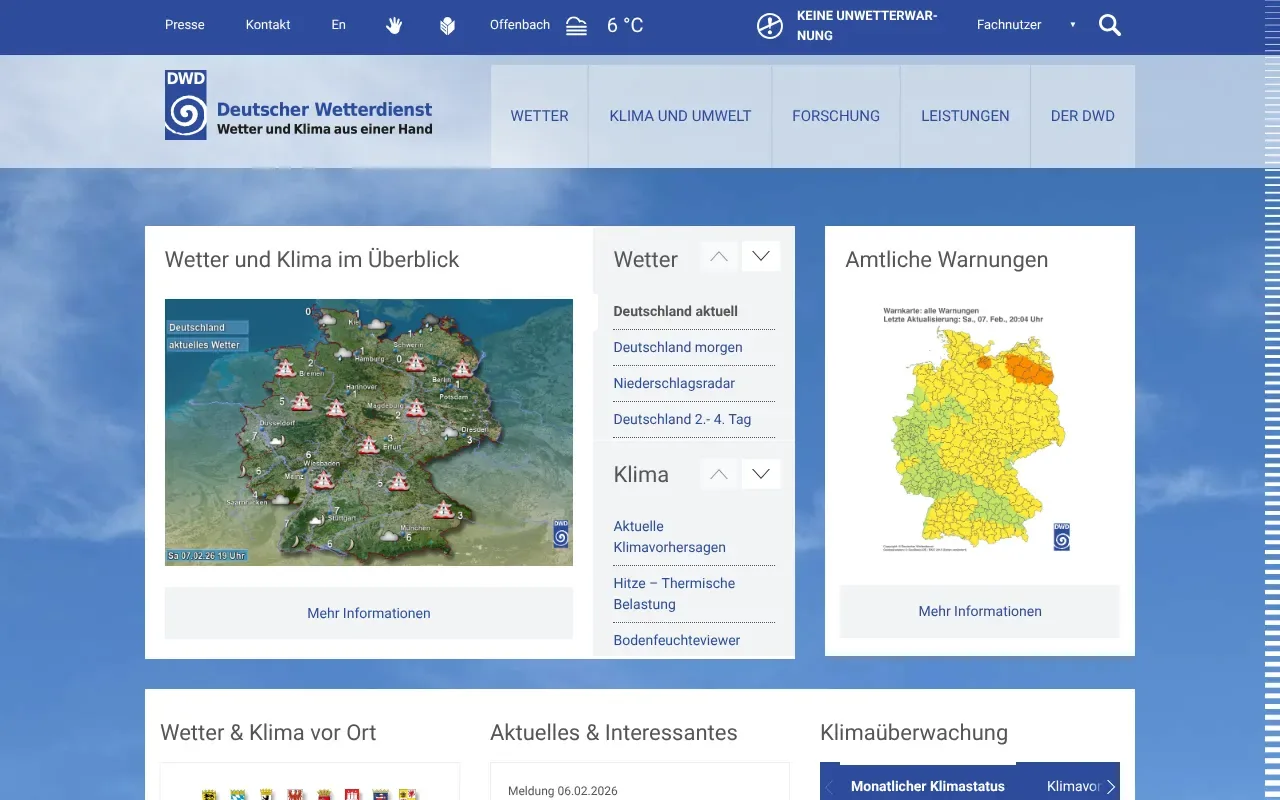Click the DWD logo on the warning map

pos(1060,535)
